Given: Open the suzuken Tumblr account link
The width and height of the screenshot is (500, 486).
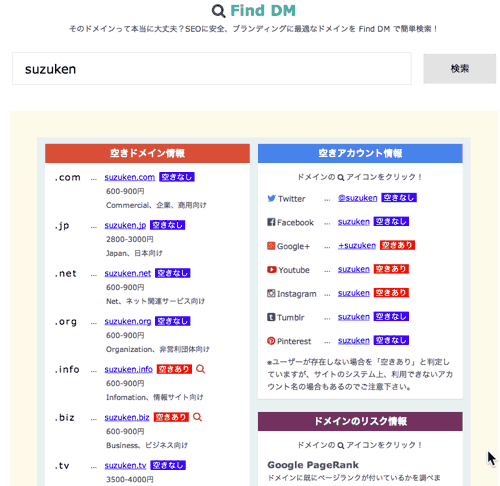Looking at the screenshot, I should coord(354,317).
